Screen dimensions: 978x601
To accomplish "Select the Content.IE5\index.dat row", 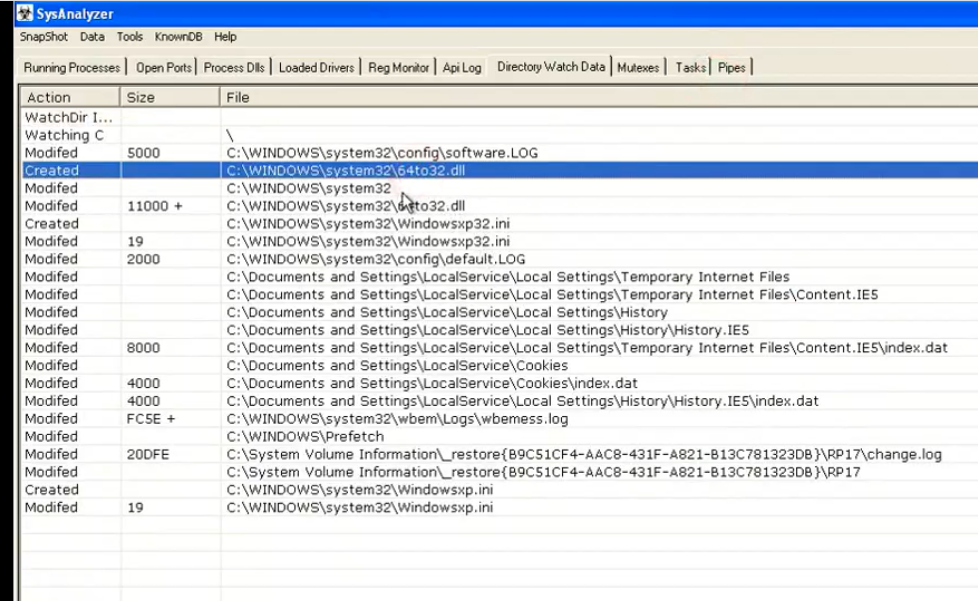I will [x=500, y=348].
